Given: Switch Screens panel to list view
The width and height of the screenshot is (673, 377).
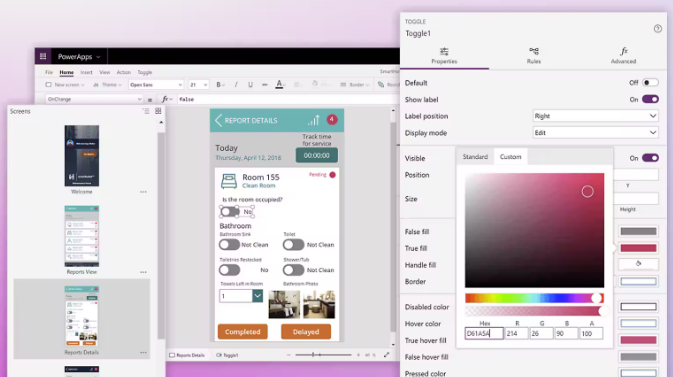Looking at the screenshot, I should pos(146,111).
